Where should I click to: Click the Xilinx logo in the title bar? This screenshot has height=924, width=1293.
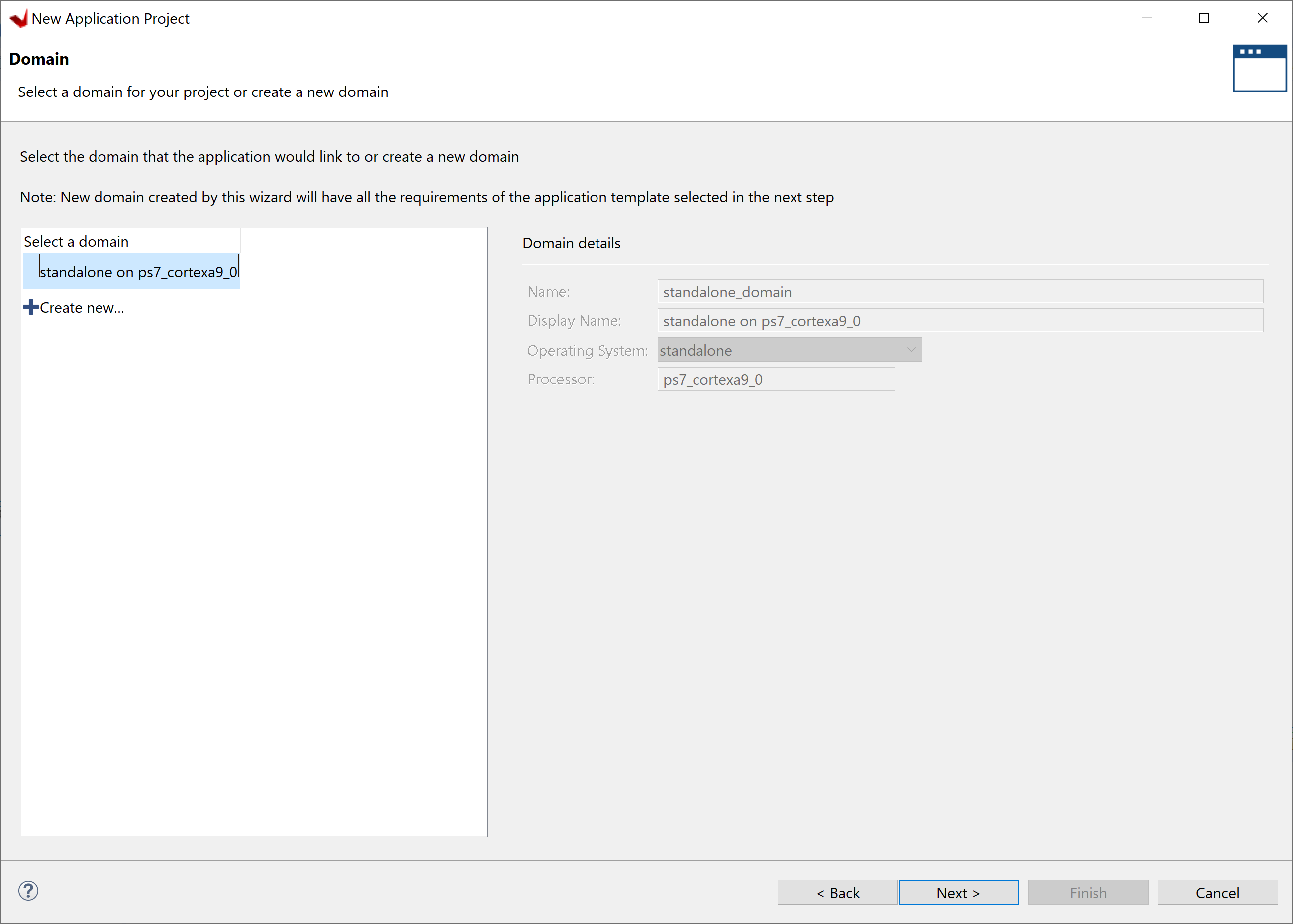click(18, 18)
